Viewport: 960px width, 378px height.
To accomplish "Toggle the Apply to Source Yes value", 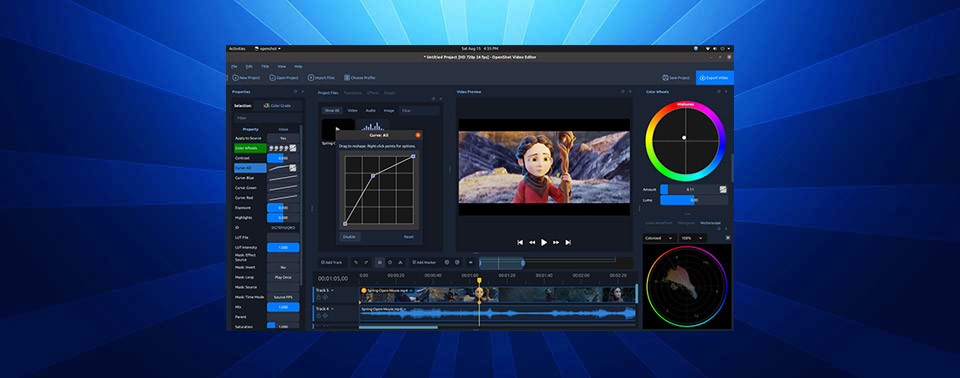I will click(x=283, y=138).
